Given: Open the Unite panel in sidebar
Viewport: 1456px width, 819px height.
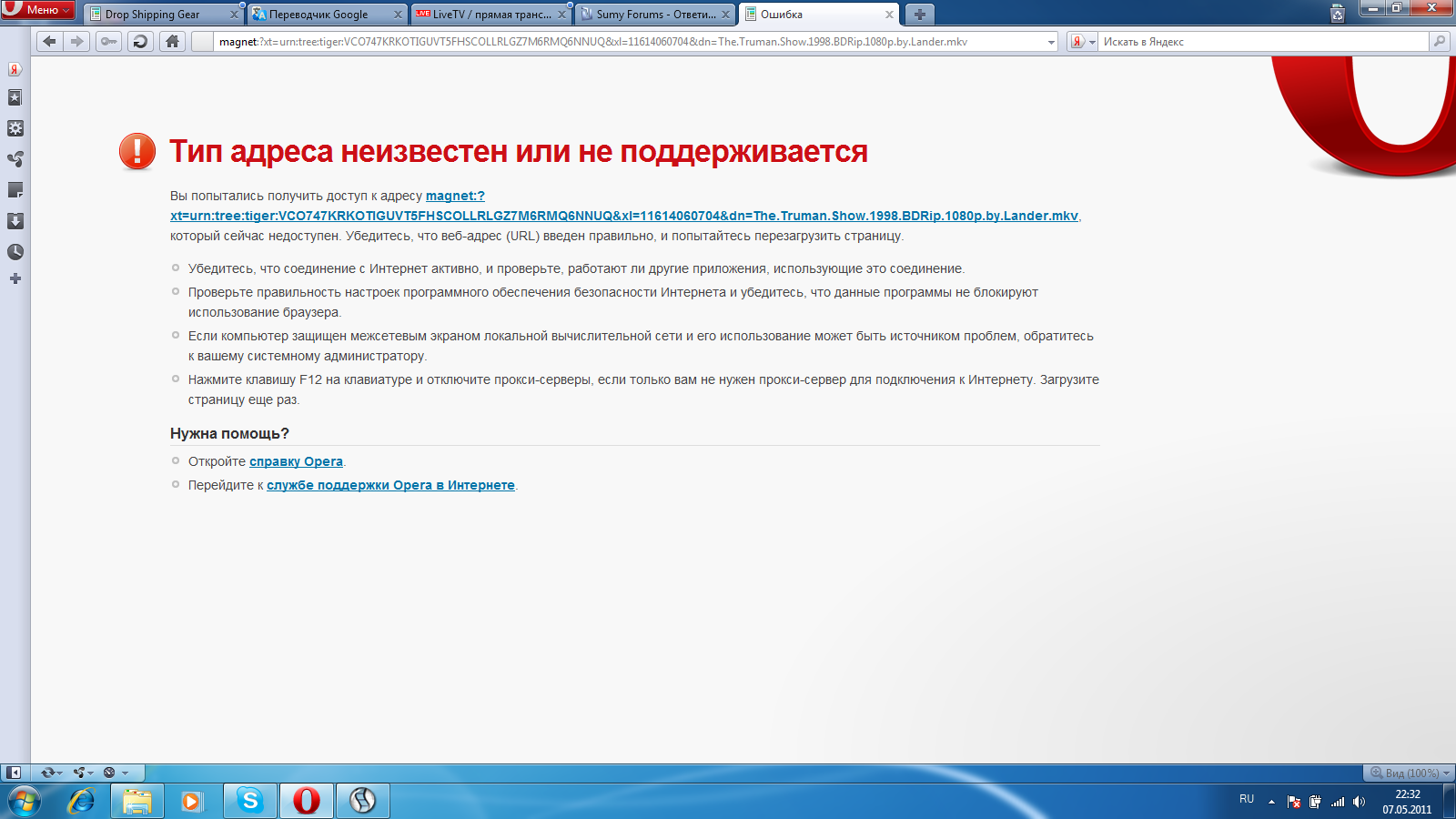Looking at the screenshot, I should point(15,159).
